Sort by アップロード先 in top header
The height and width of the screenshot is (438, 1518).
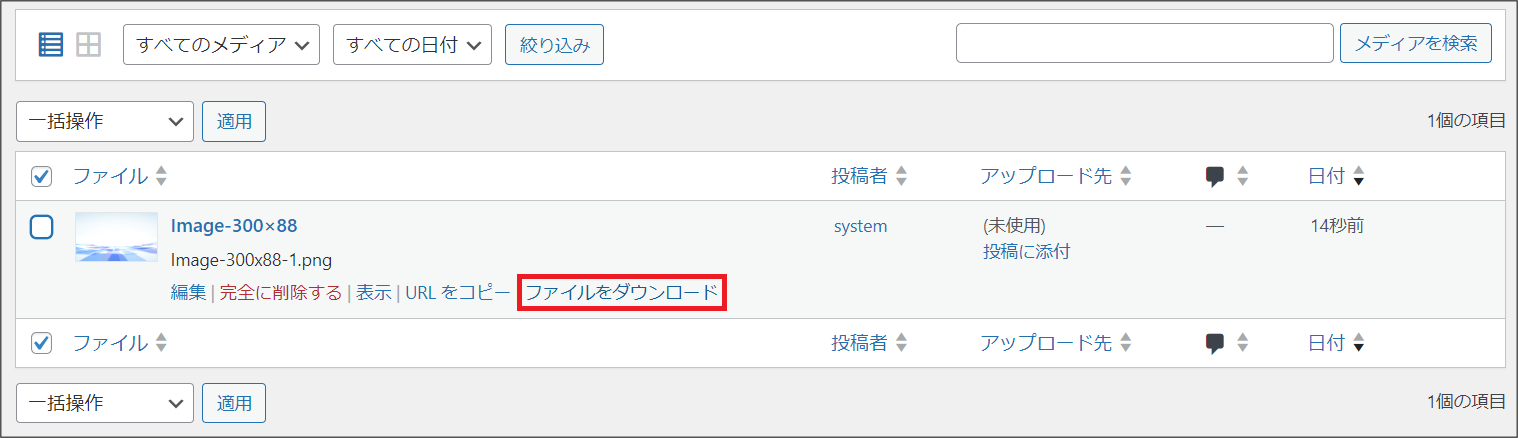pyautogui.click(x=1046, y=177)
